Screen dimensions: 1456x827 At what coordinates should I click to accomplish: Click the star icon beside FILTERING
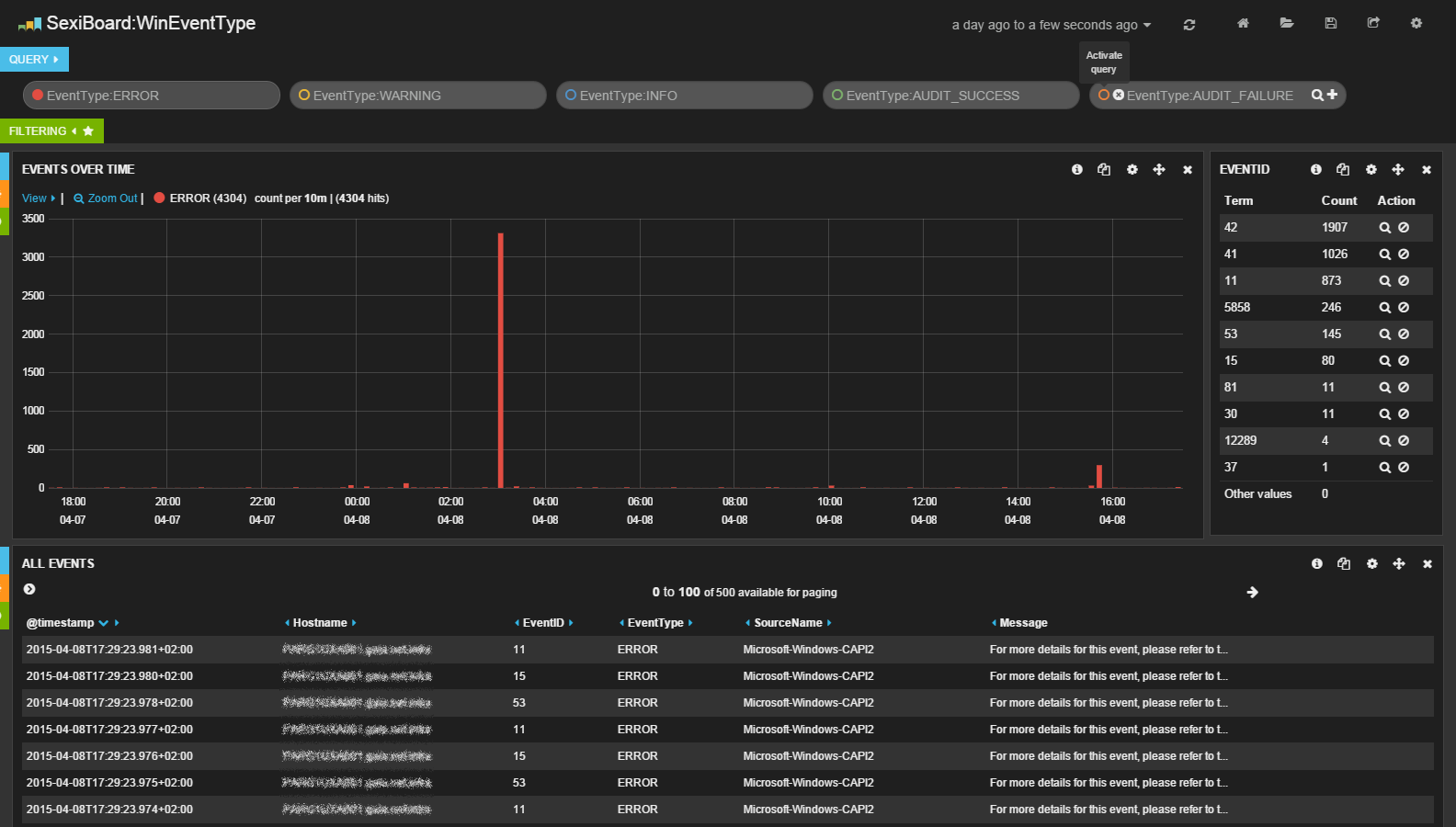88,131
